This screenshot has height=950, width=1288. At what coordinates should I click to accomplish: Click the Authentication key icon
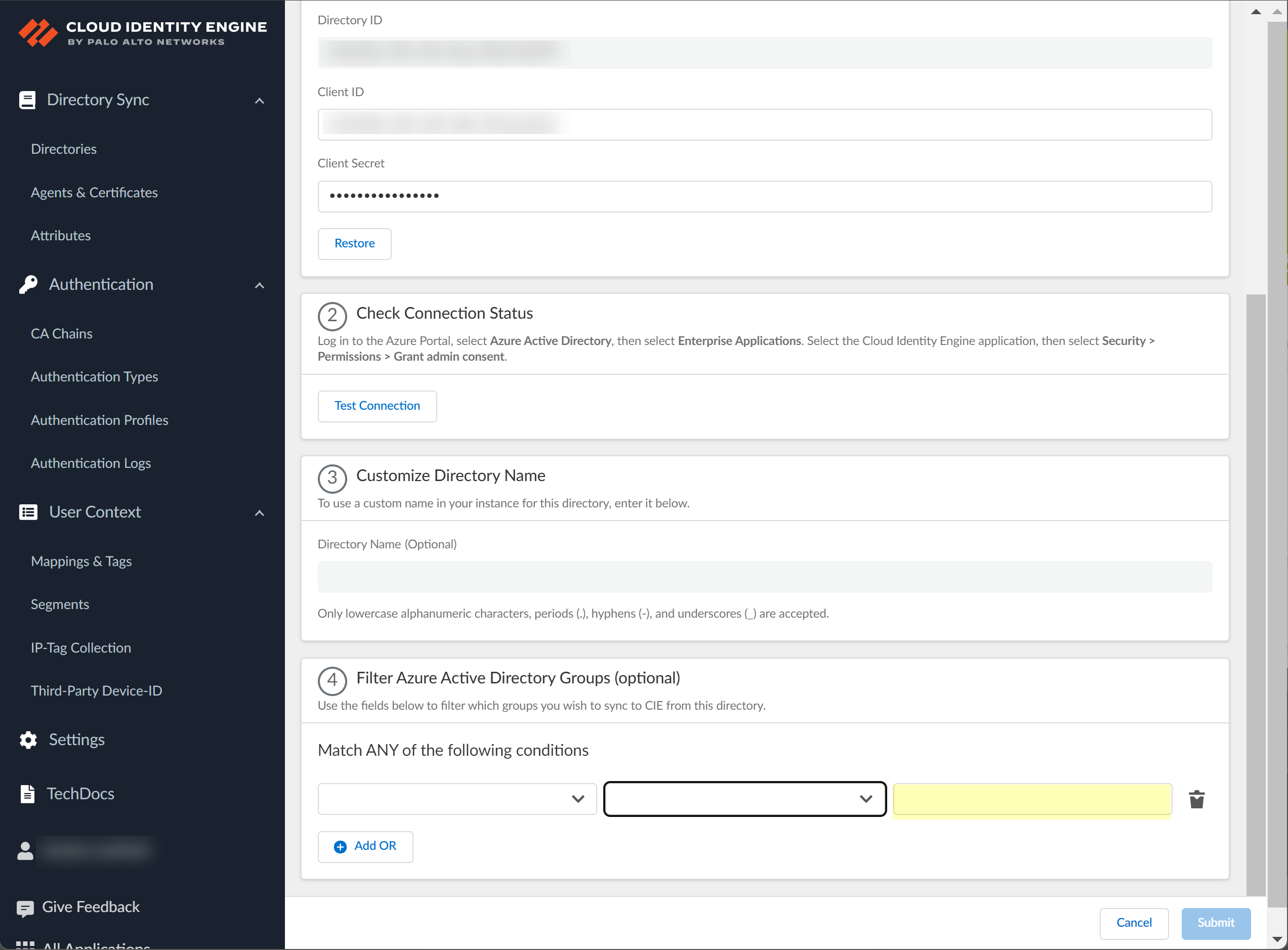point(28,285)
